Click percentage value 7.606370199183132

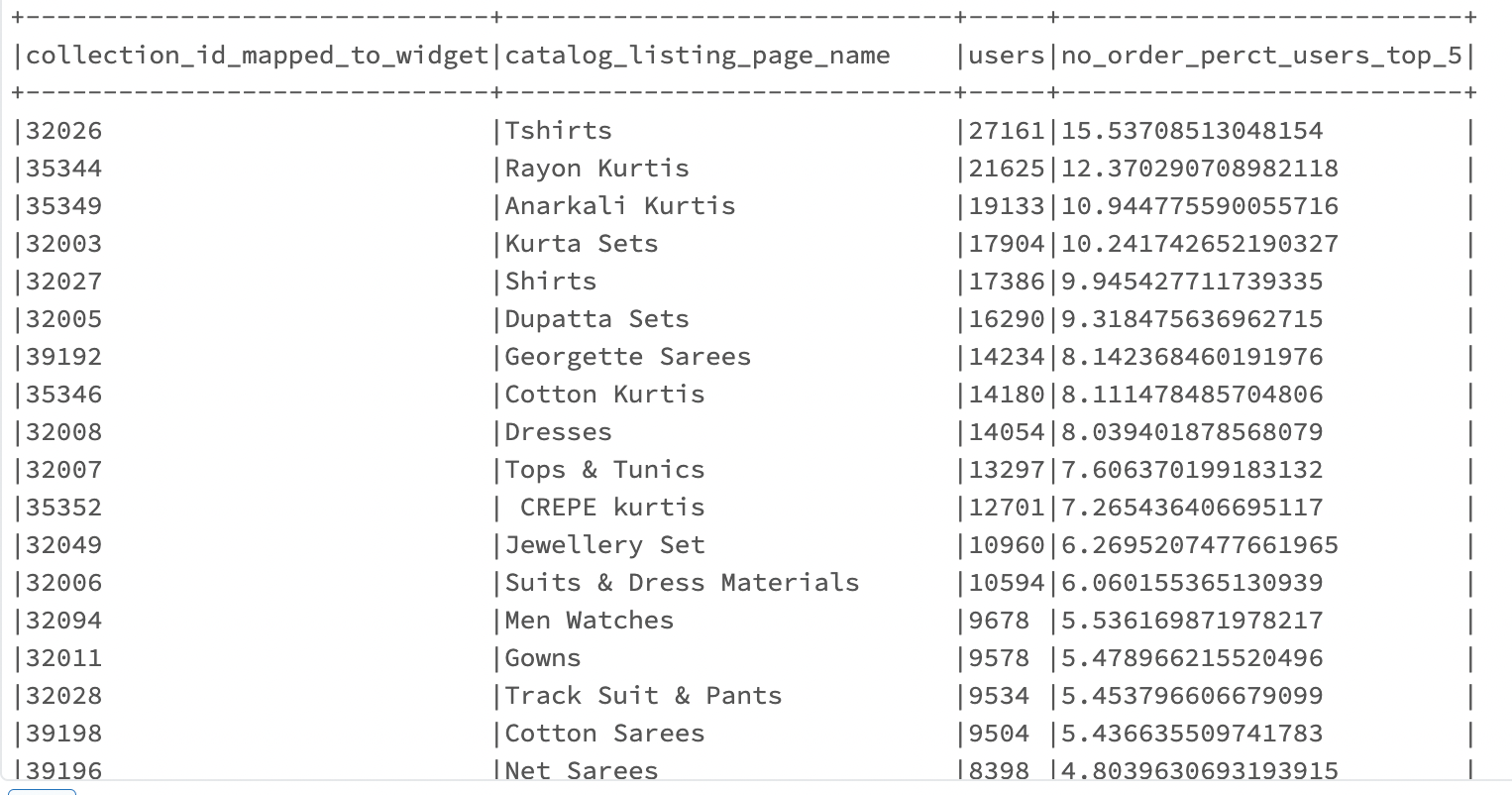tap(1192, 470)
